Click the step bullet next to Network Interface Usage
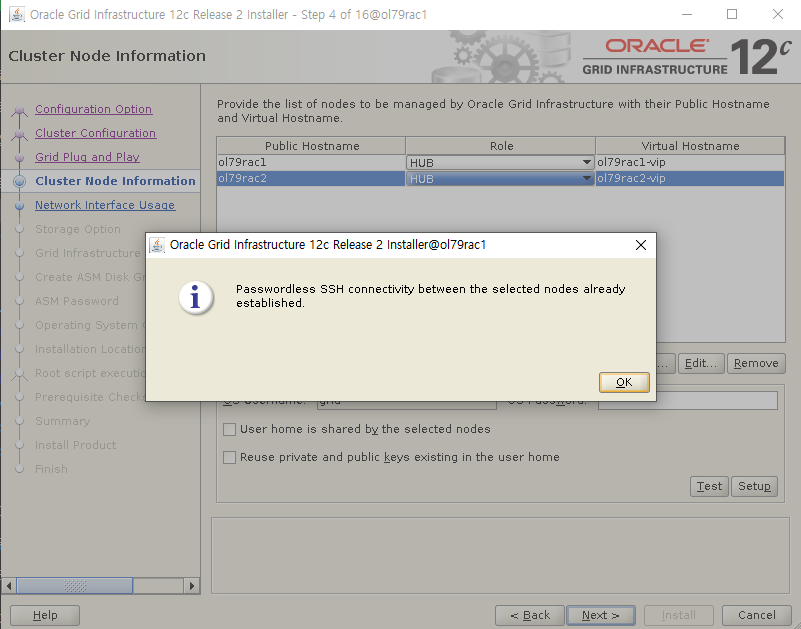801x629 pixels. 19,205
